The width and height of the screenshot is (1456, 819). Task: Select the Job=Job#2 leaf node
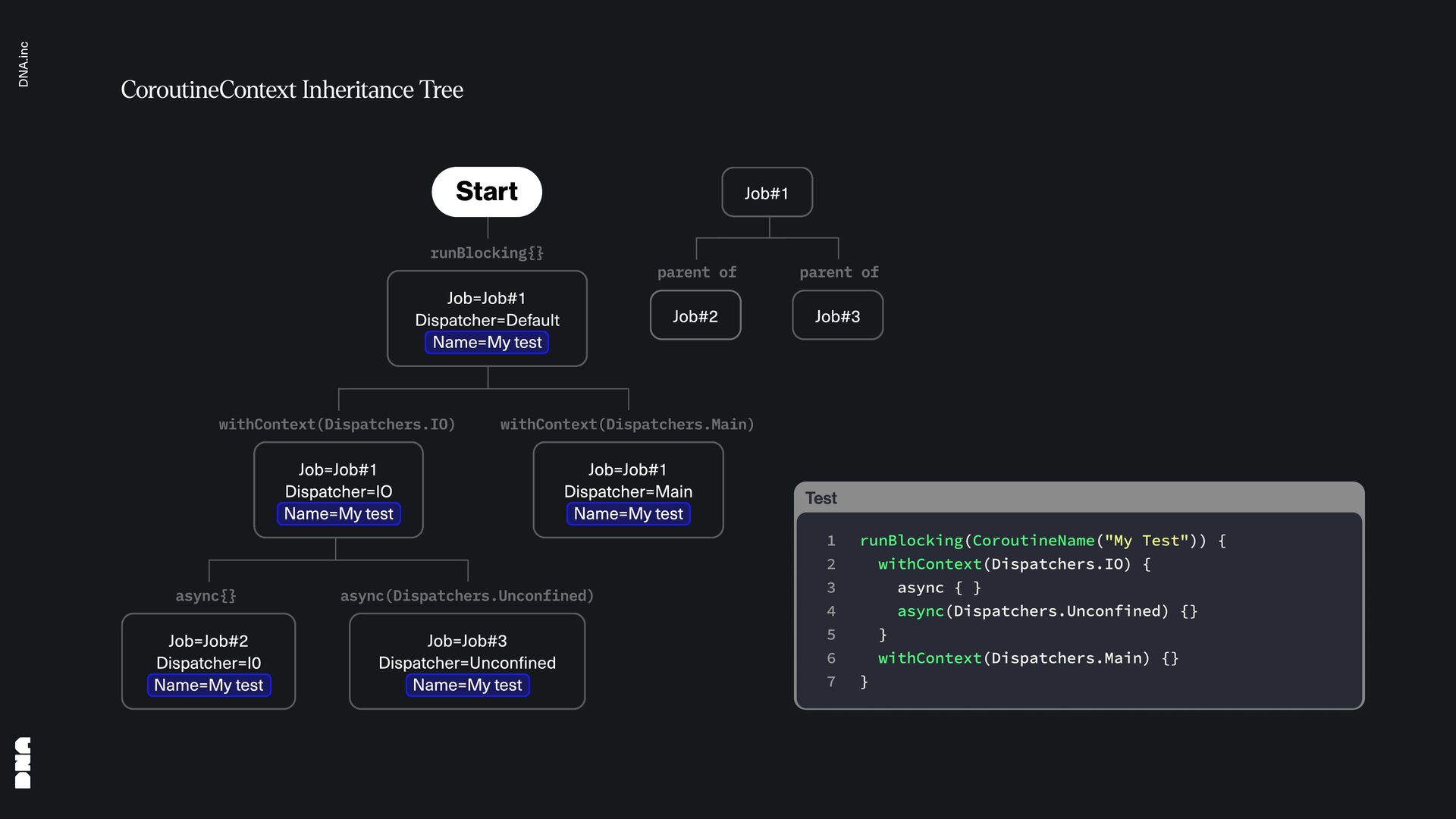coord(209,661)
